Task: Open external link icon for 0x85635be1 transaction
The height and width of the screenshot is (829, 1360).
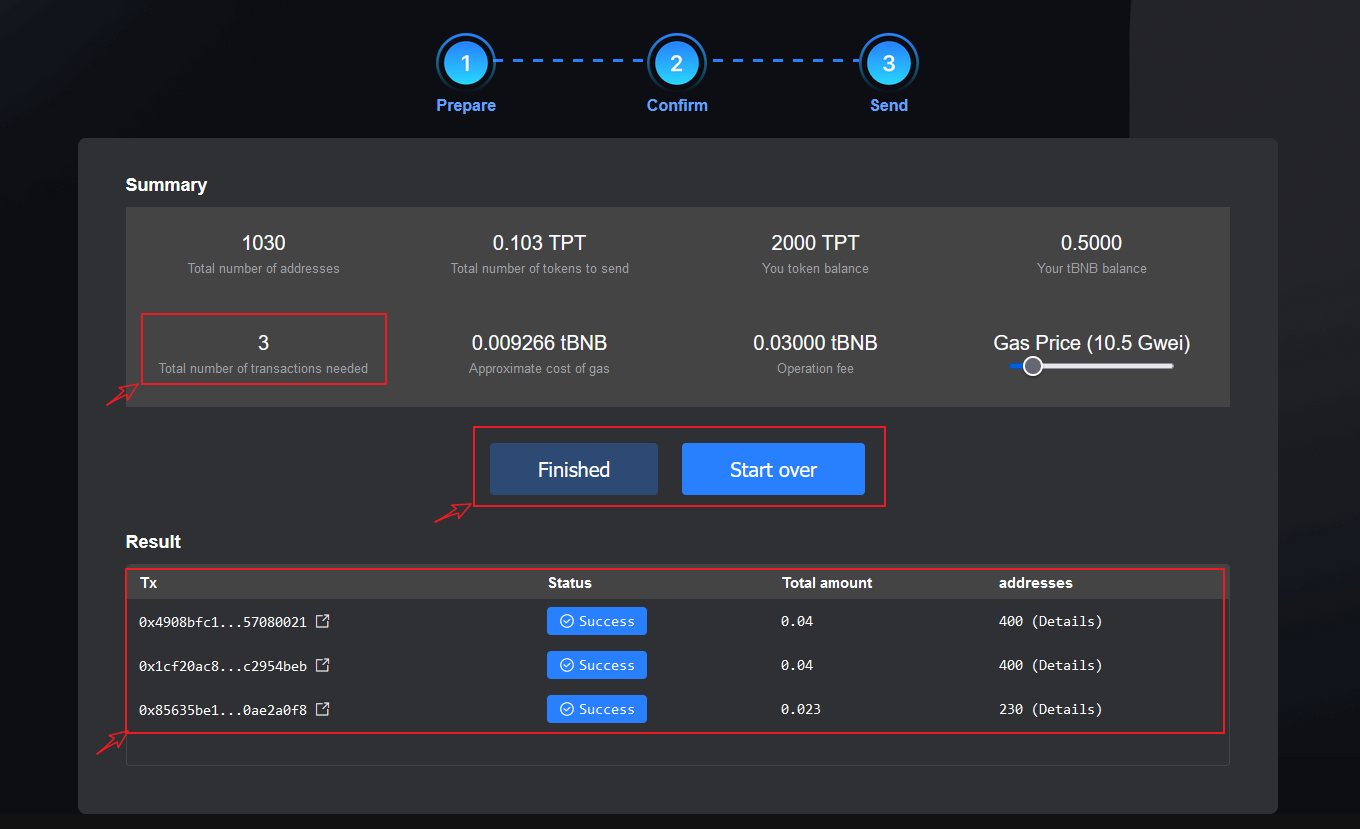Action: click(x=322, y=709)
